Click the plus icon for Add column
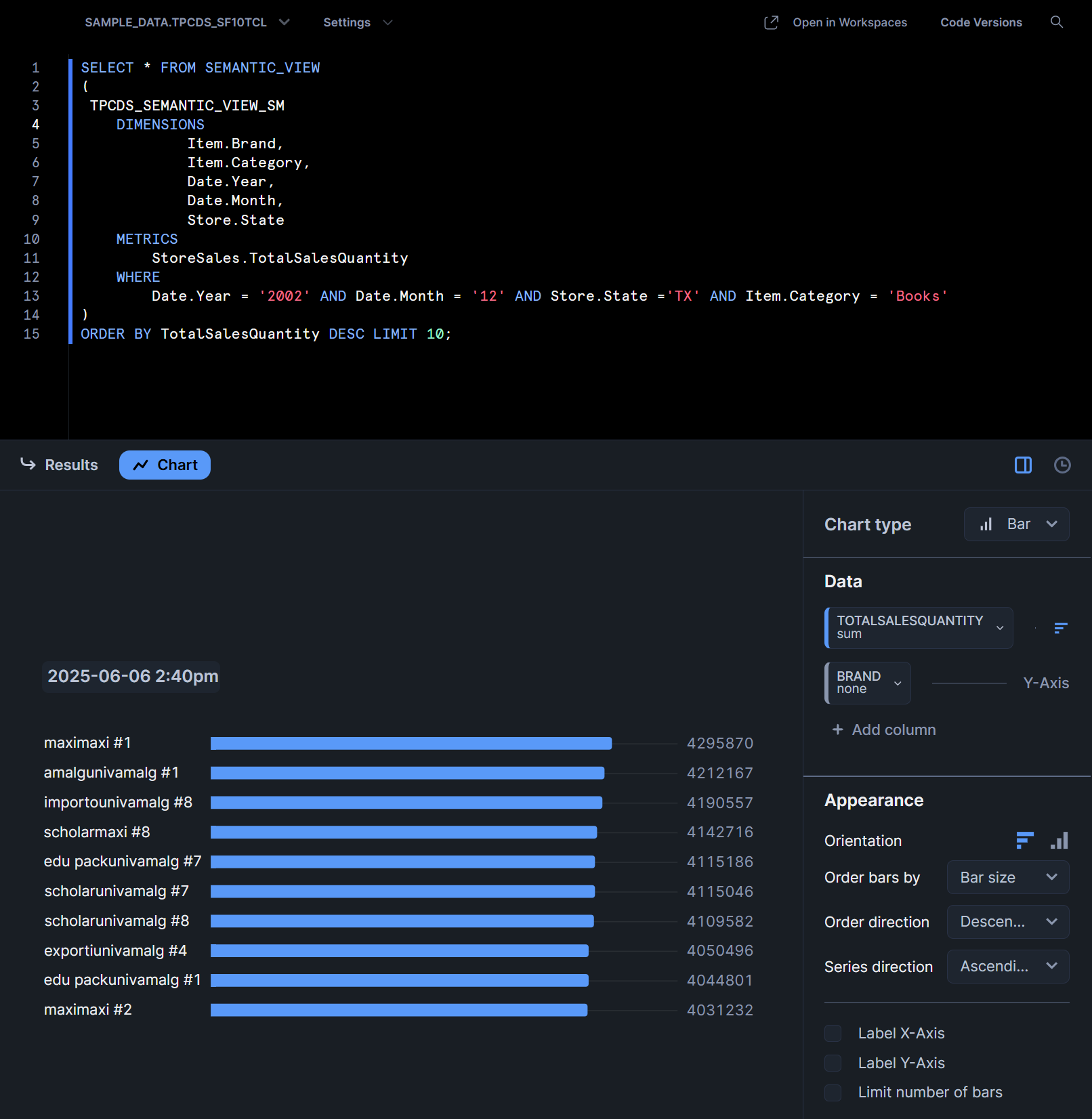Image resolution: width=1092 pixels, height=1119 pixels. click(837, 730)
